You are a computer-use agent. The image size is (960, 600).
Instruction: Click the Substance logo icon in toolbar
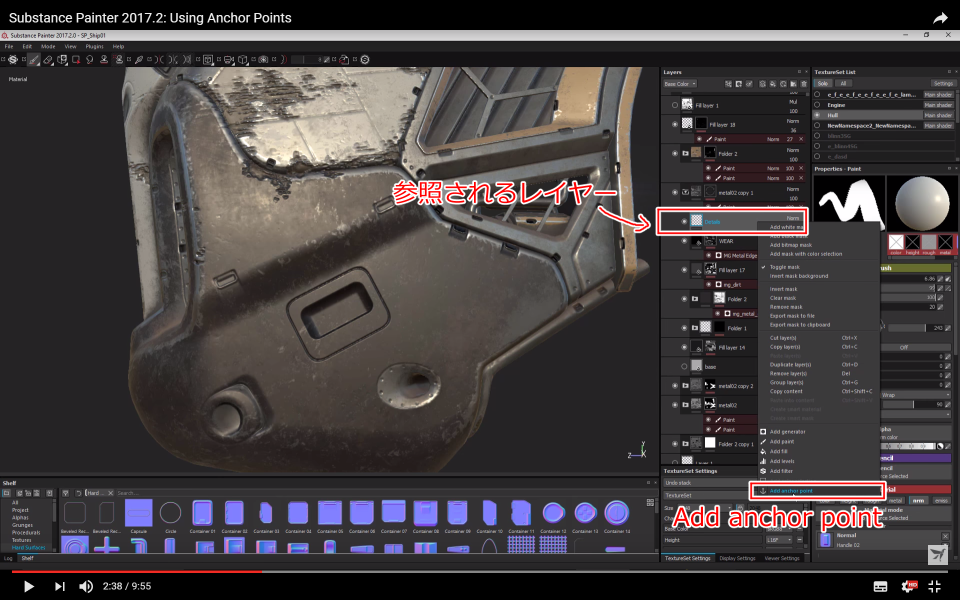tap(12, 59)
